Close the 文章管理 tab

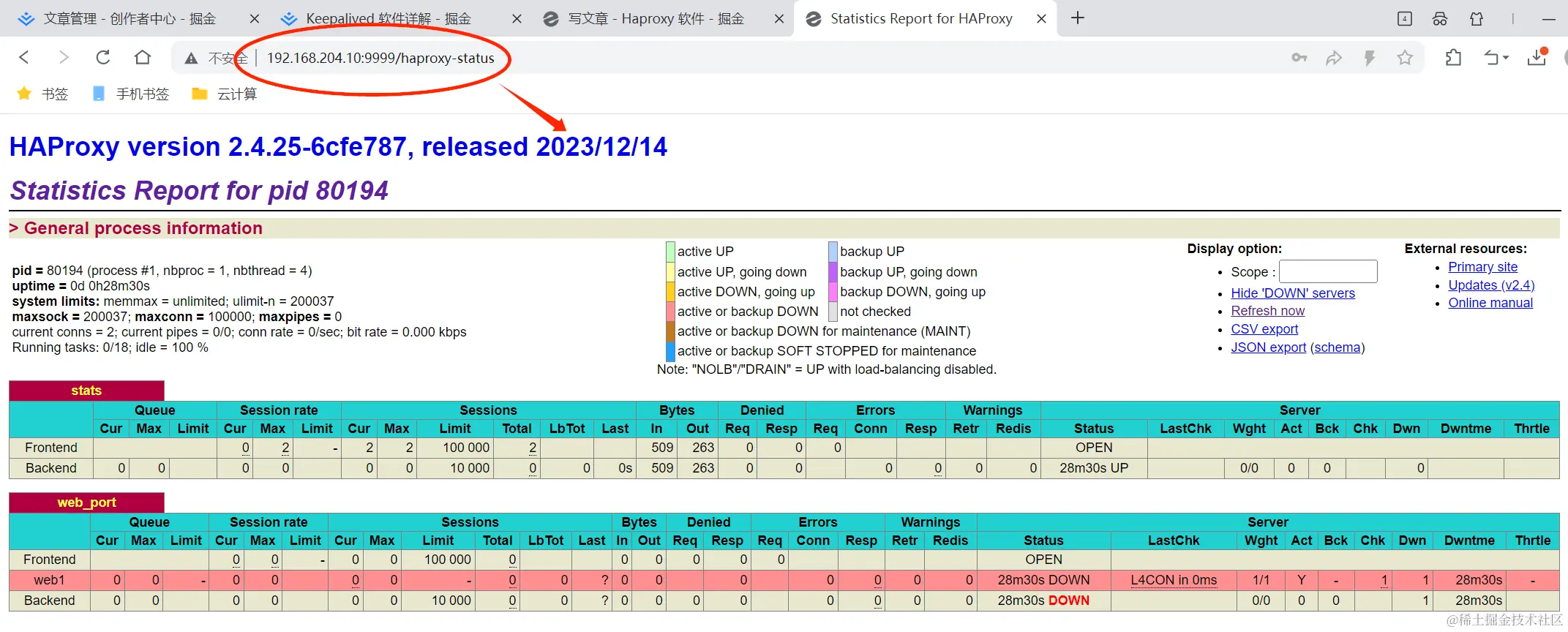click(x=255, y=19)
